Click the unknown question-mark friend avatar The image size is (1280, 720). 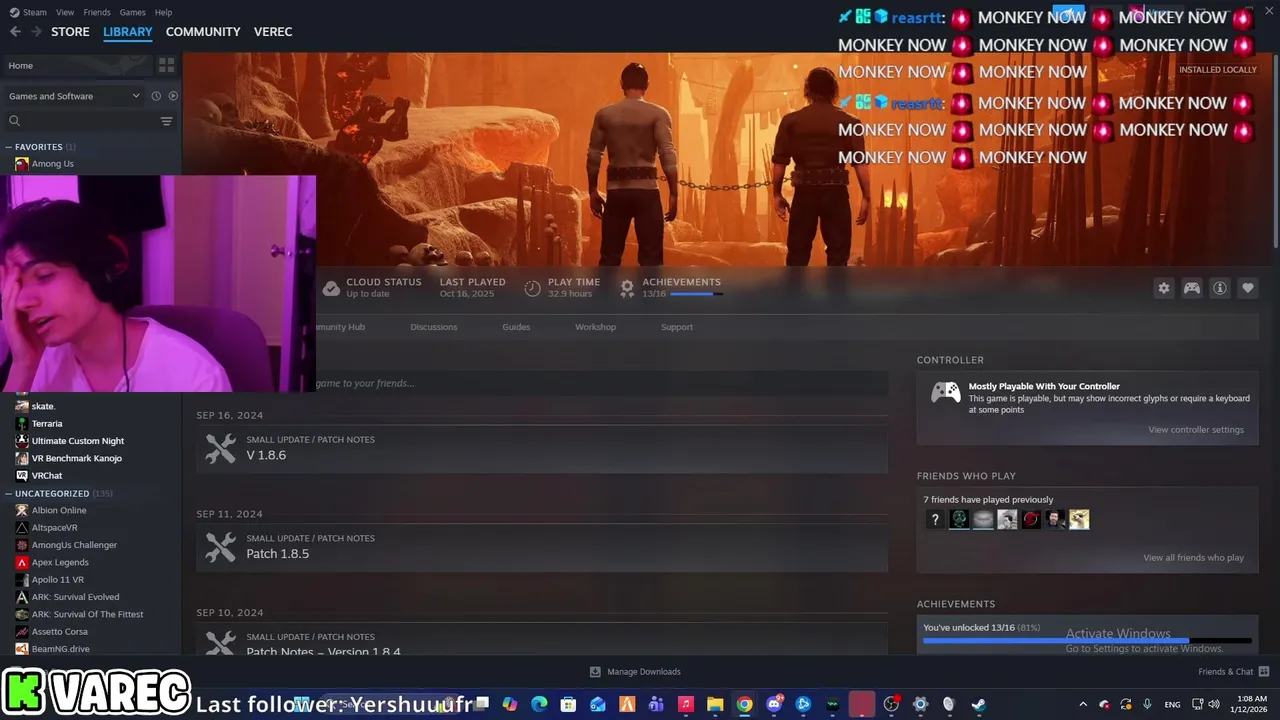click(935, 519)
